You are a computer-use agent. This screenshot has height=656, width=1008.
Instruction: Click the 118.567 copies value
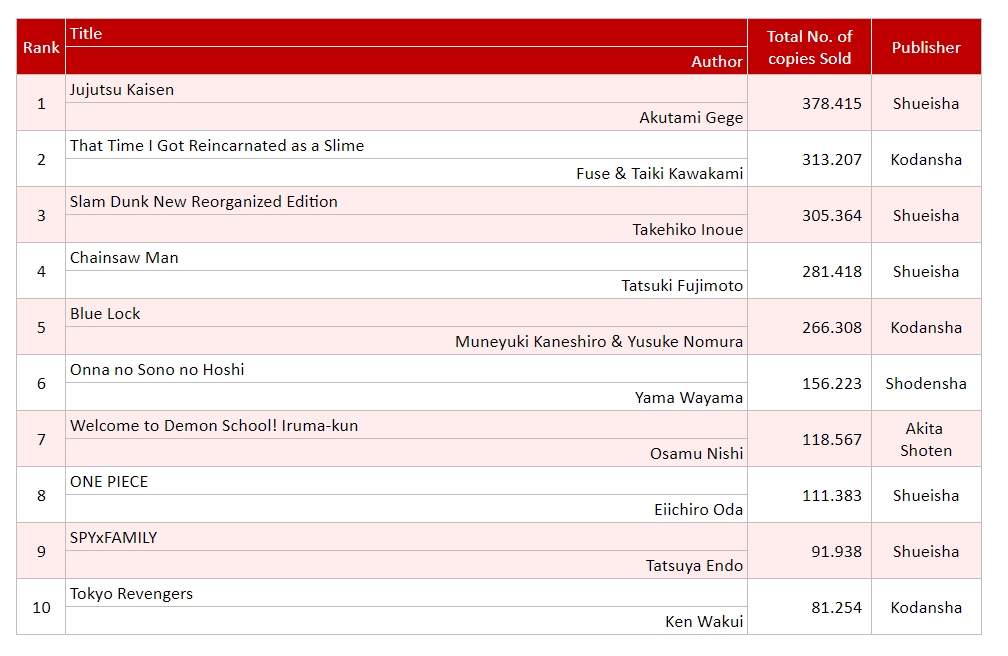(831, 439)
